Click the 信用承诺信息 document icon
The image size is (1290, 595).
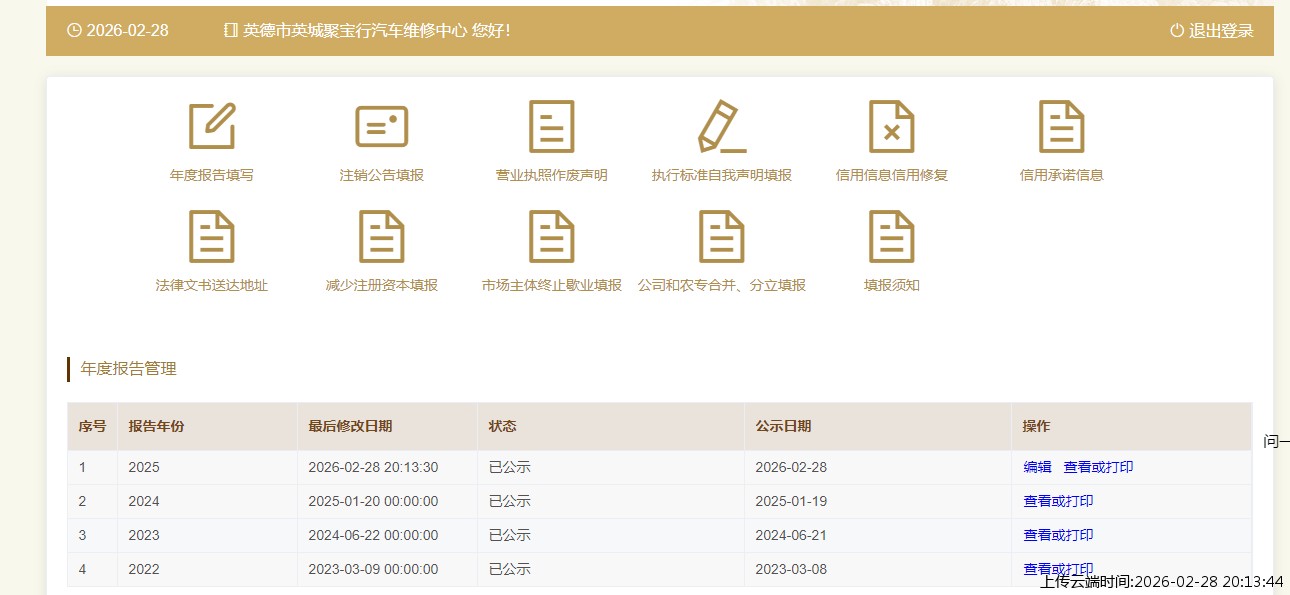point(1061,127)
